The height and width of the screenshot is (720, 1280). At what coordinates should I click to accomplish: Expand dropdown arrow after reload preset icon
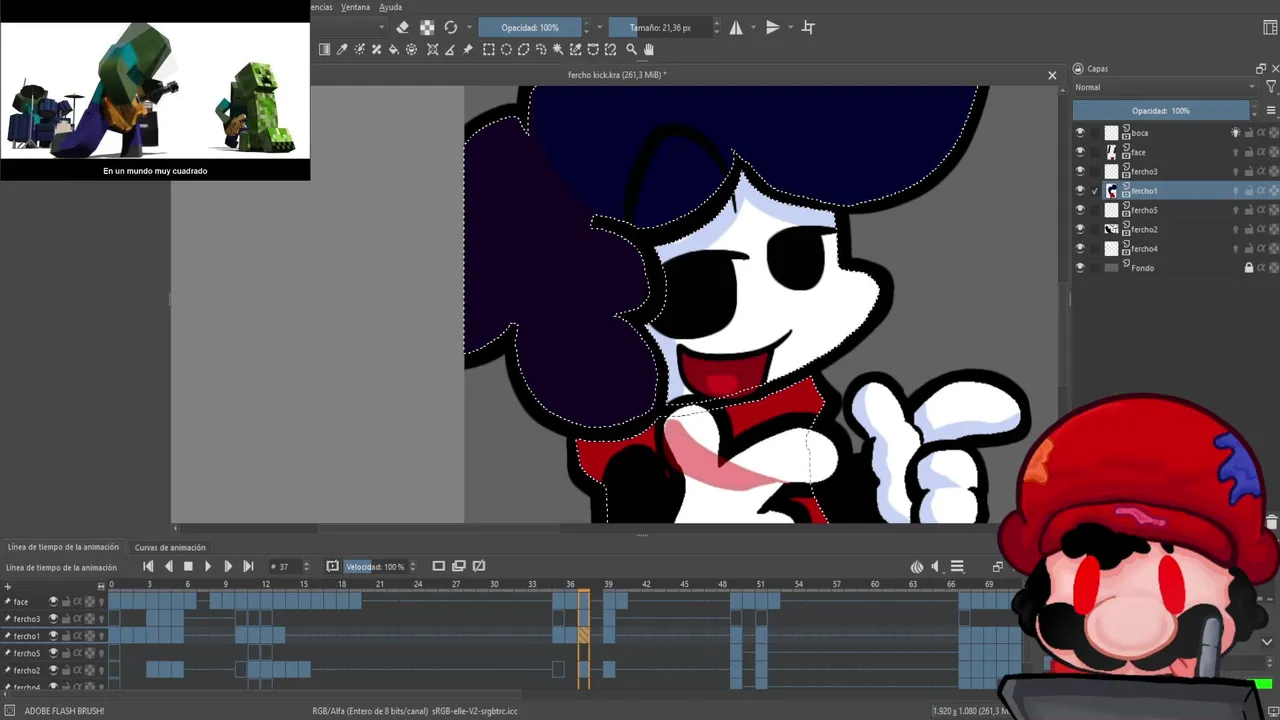point(469,28)
